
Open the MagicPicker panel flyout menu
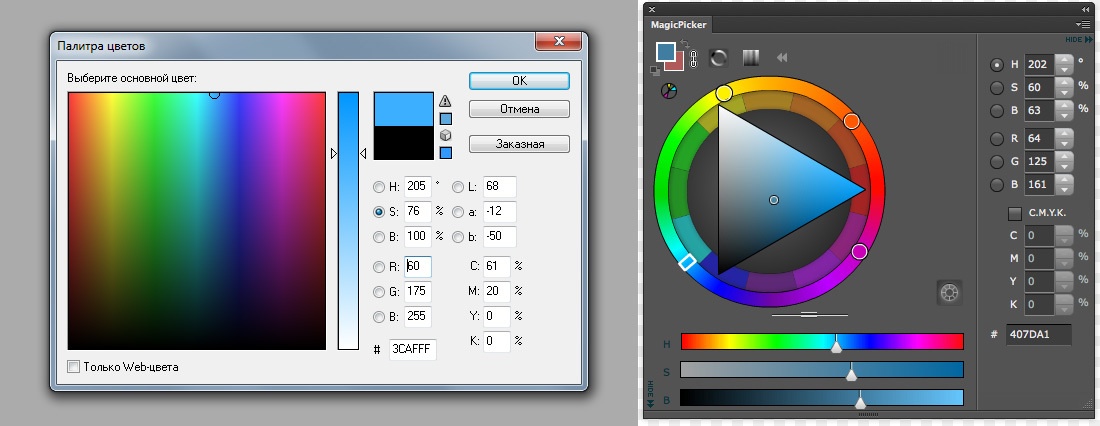click(x=1085, y=25)
